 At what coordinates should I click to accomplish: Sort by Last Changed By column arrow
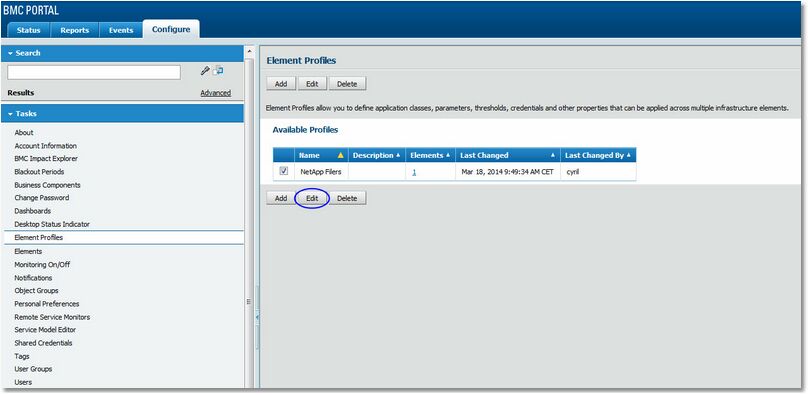(x=629, y=156)
